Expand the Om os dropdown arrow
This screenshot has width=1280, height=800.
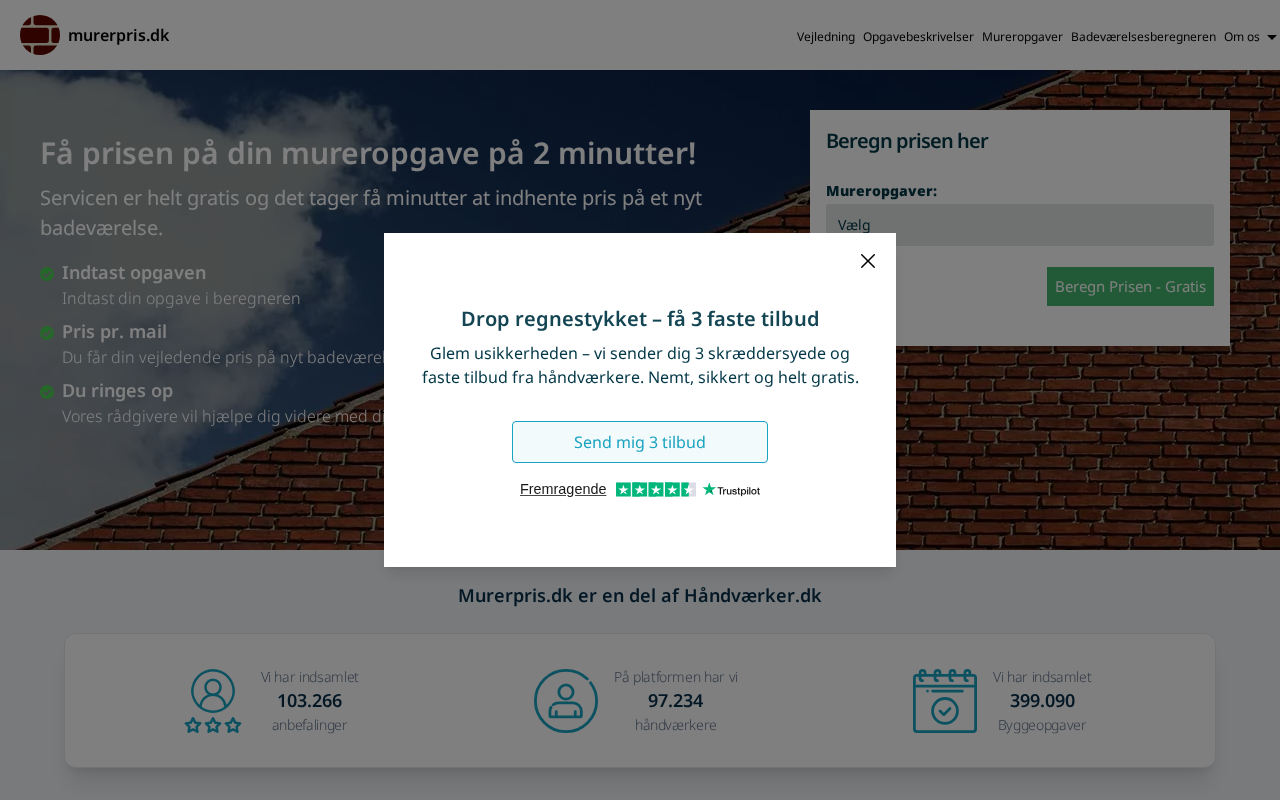[1271, 37]
